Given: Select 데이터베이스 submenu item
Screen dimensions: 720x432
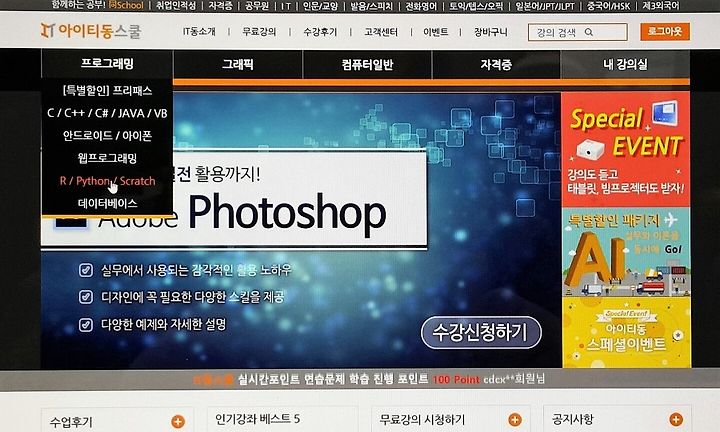Looking at the screenshot, I should [107, 203].
